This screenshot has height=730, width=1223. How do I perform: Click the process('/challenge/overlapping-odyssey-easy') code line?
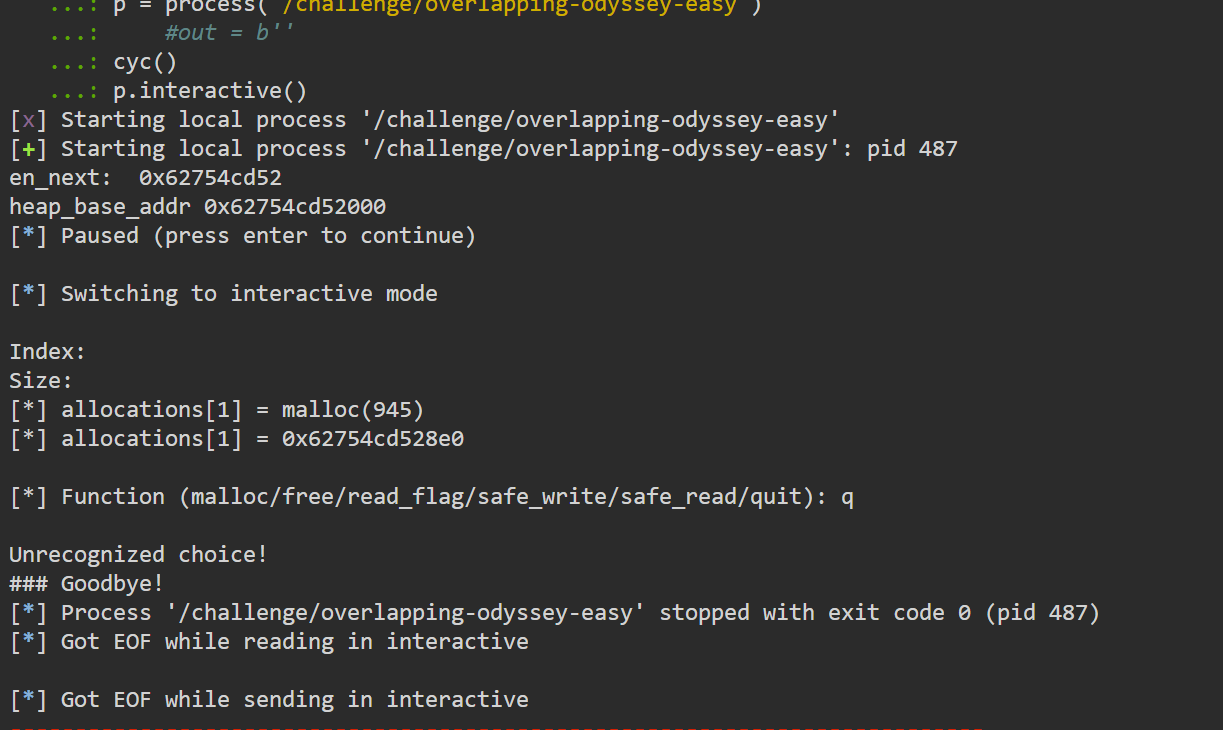tap(437, 7)
